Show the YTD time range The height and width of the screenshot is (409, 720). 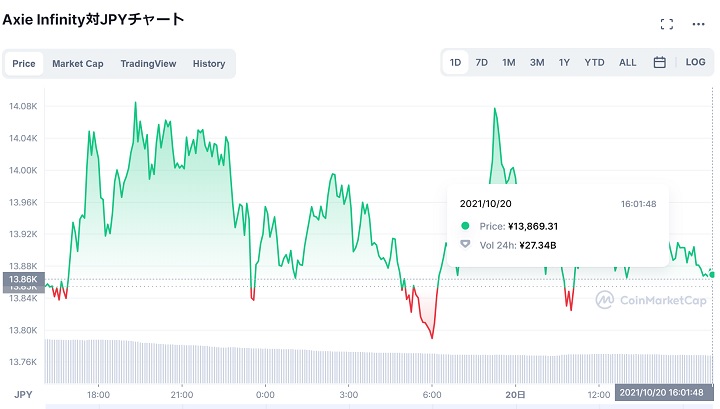594,62
